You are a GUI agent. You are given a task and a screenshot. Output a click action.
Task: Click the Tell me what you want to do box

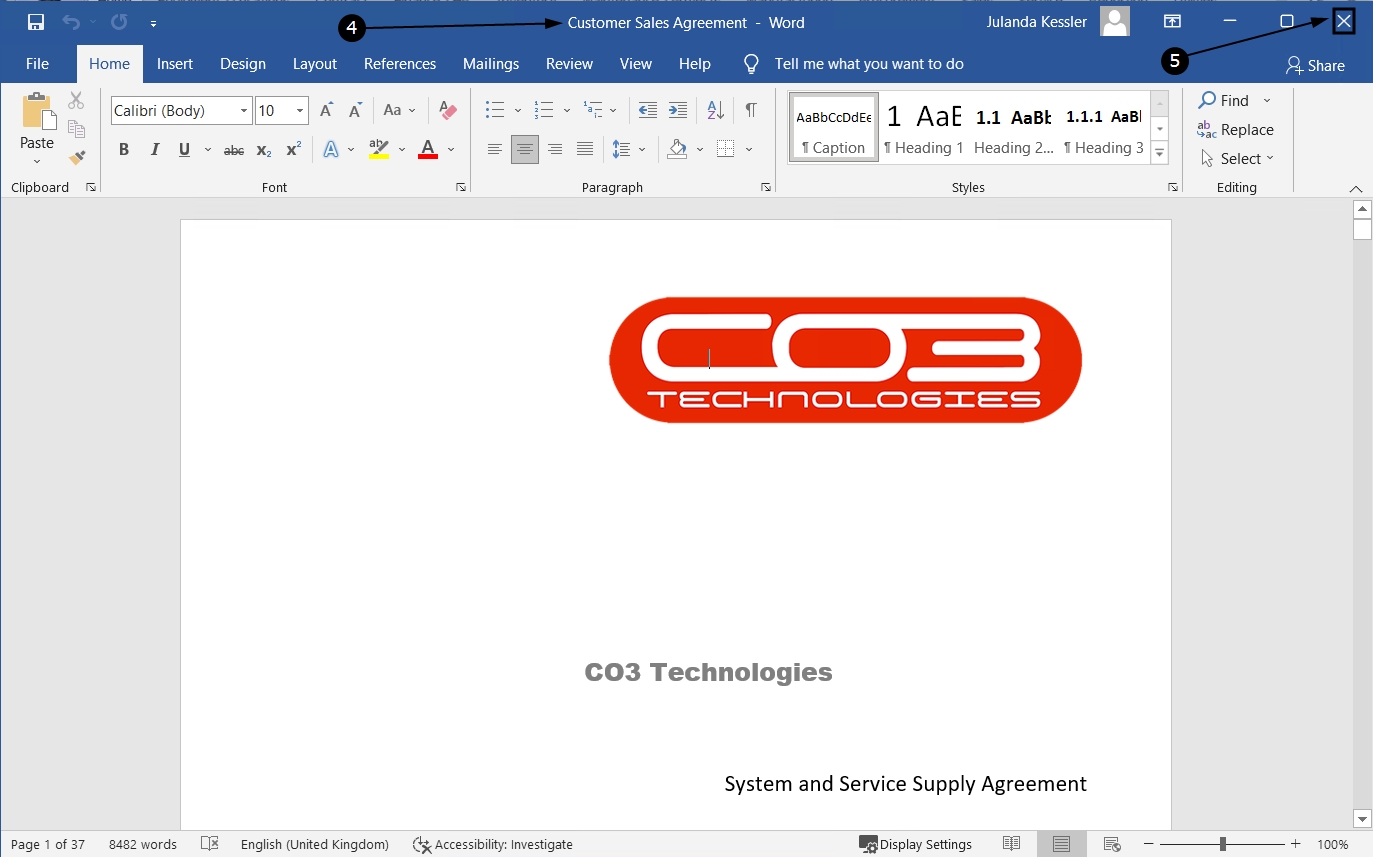868,64
